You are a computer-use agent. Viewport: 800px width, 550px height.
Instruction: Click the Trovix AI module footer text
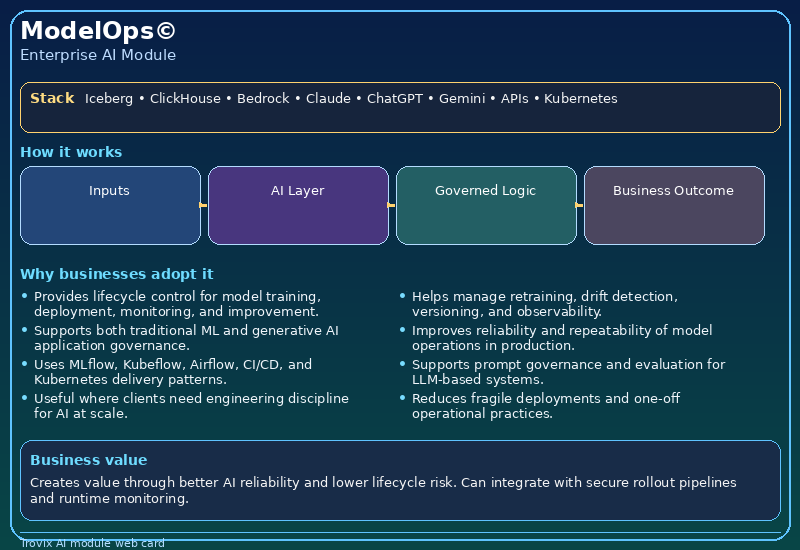(92, 544)
